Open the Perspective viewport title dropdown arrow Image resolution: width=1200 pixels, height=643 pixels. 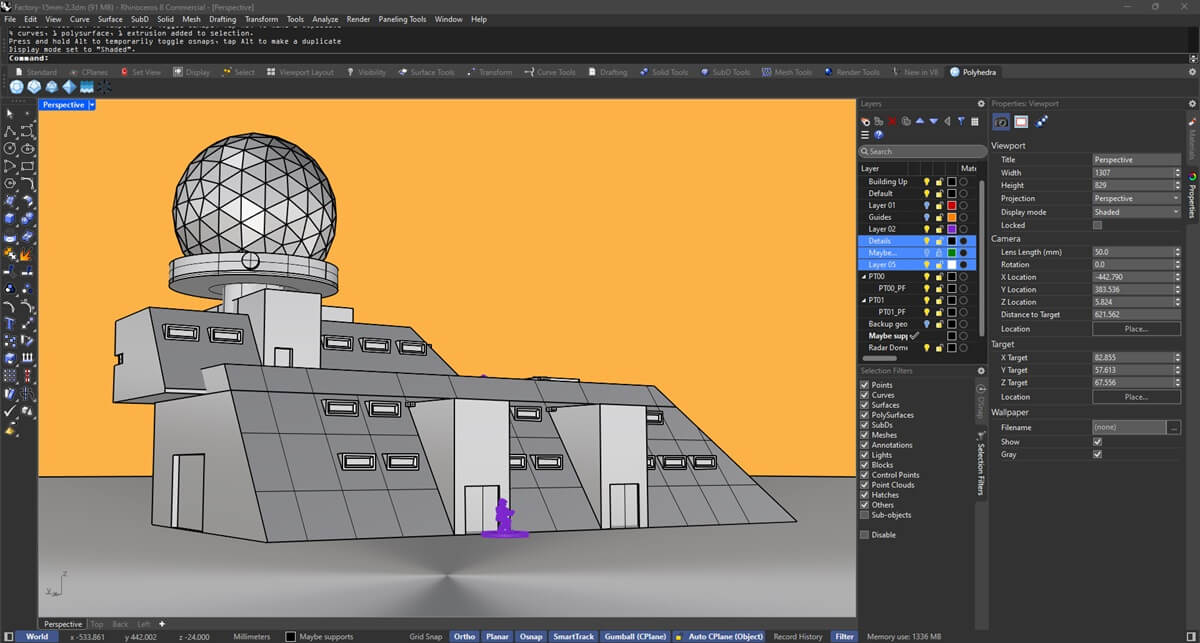click(x=92, y=105)
